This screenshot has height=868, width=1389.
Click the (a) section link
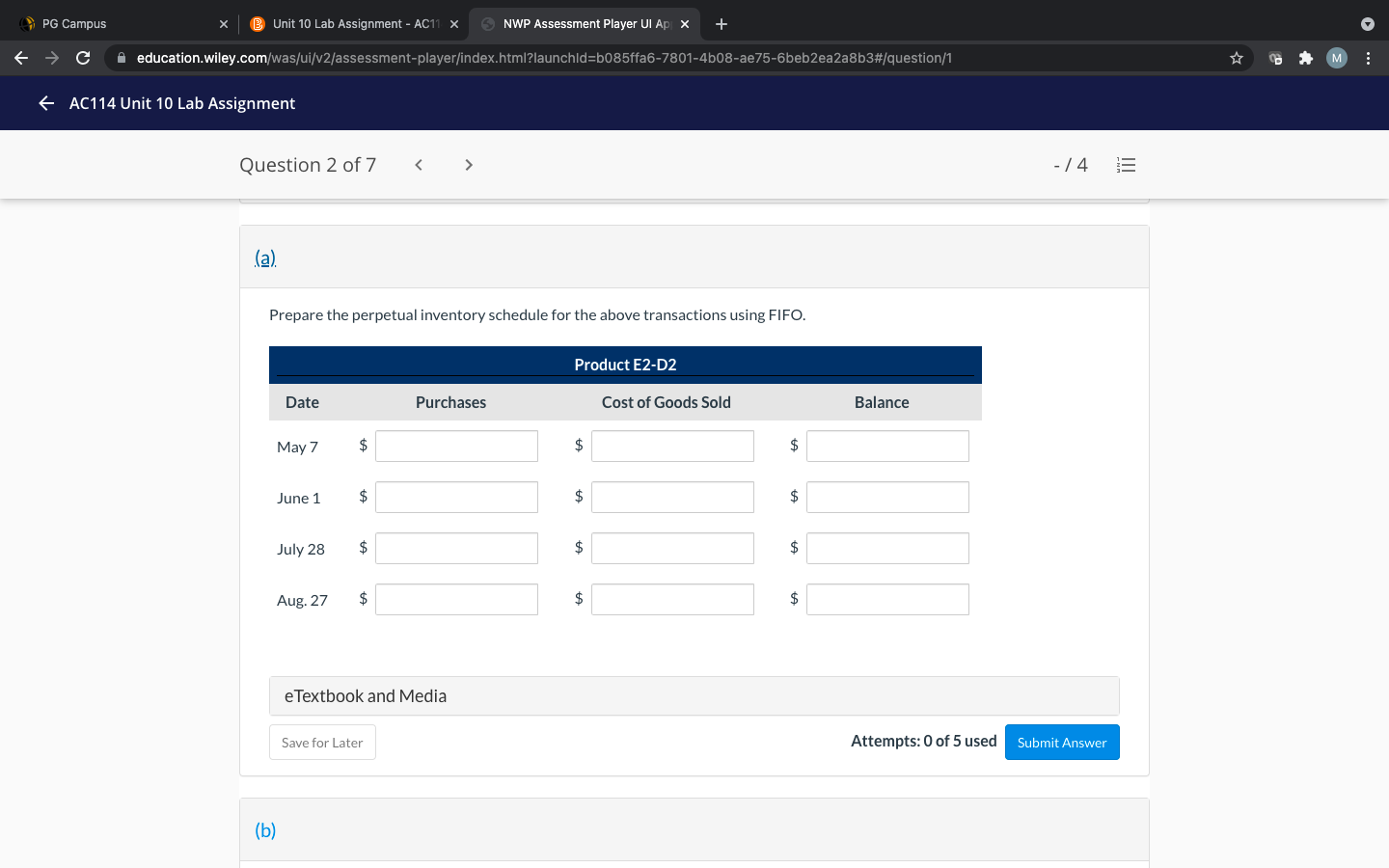[265, 258]
